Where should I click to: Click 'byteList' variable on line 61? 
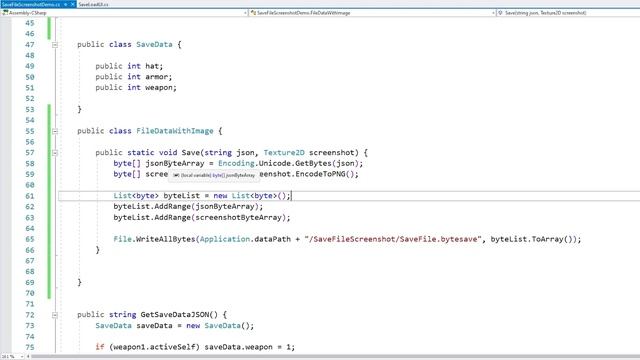(182, 196)
